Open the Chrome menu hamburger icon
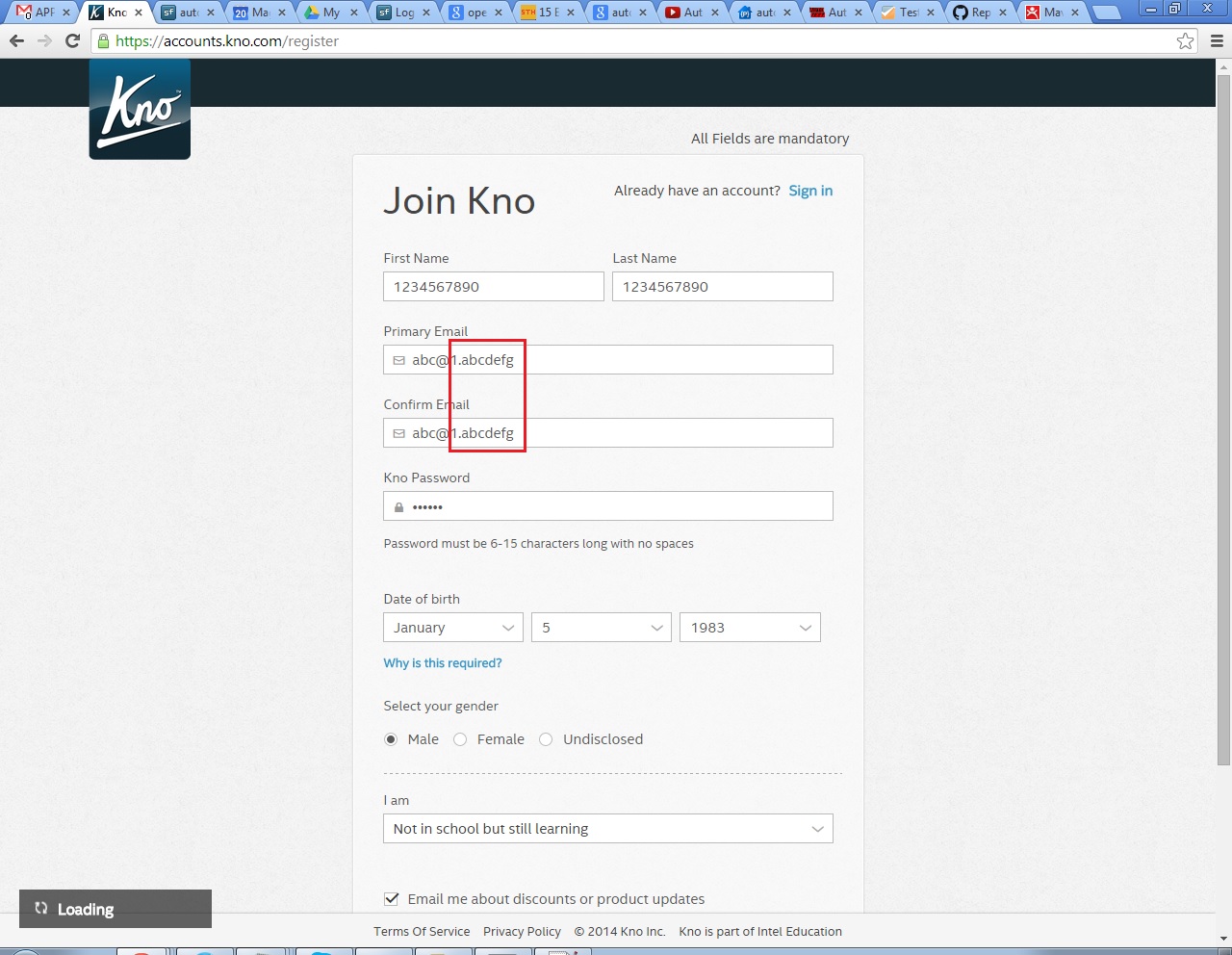The image size is (1232, 955). click(x=1217, y=41)
